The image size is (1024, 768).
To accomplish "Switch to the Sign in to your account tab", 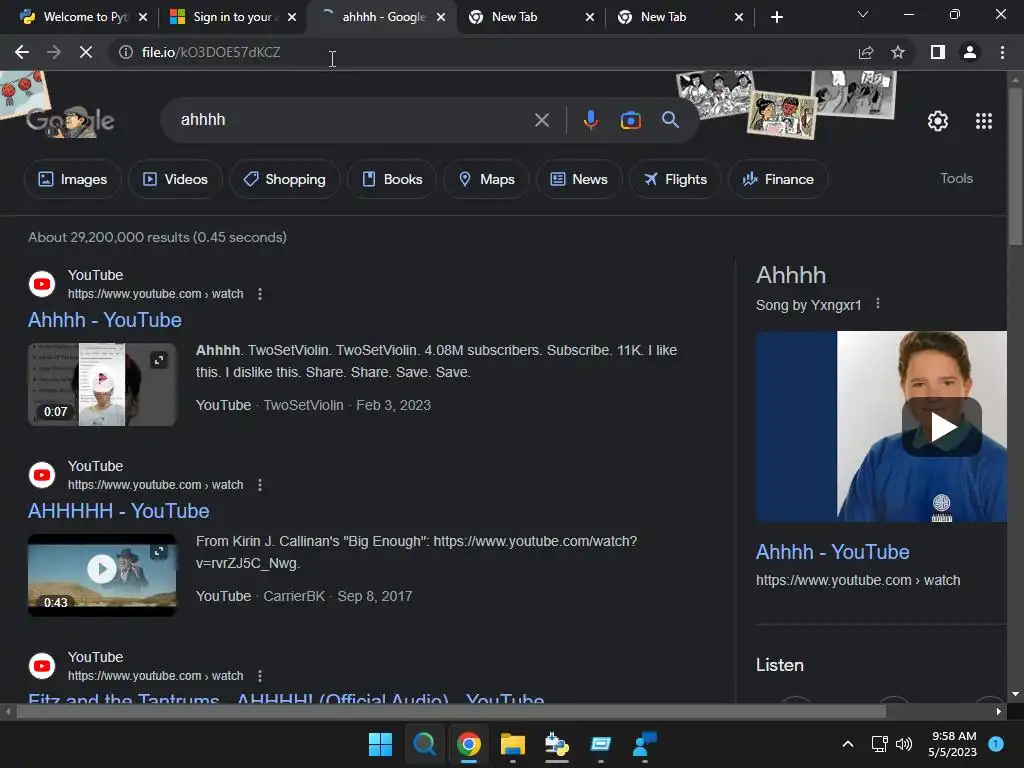I will (232, 17).
